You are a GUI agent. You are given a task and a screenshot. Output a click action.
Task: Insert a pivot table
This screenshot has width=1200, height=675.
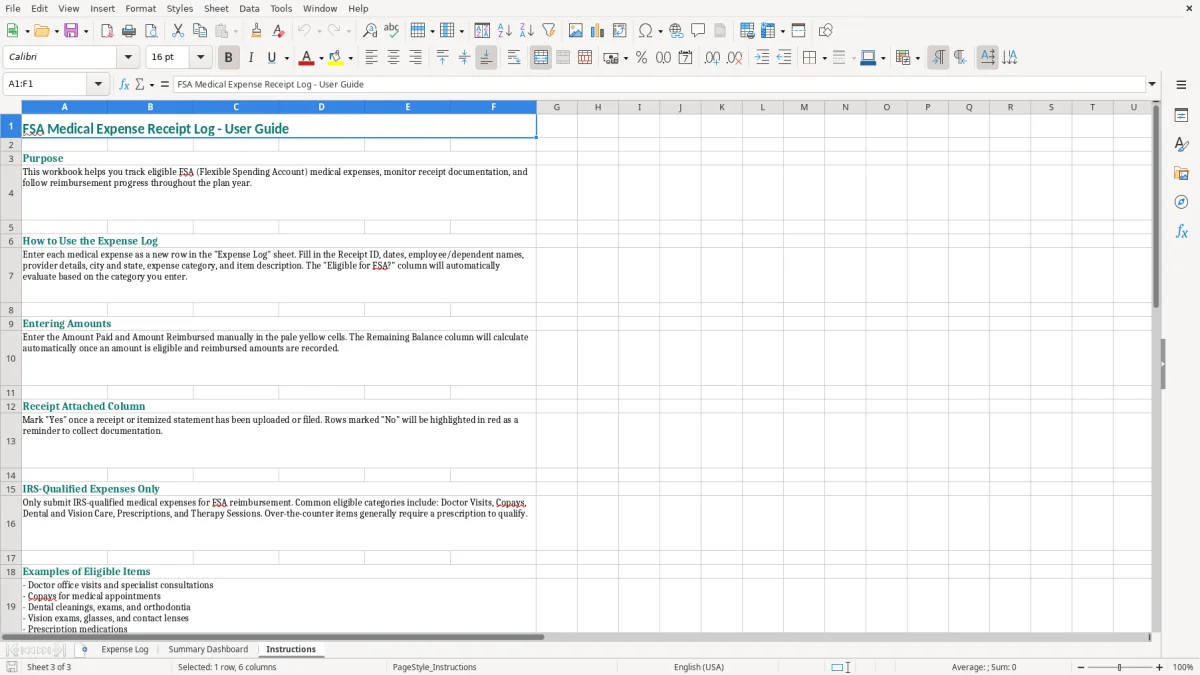(620, 31)
